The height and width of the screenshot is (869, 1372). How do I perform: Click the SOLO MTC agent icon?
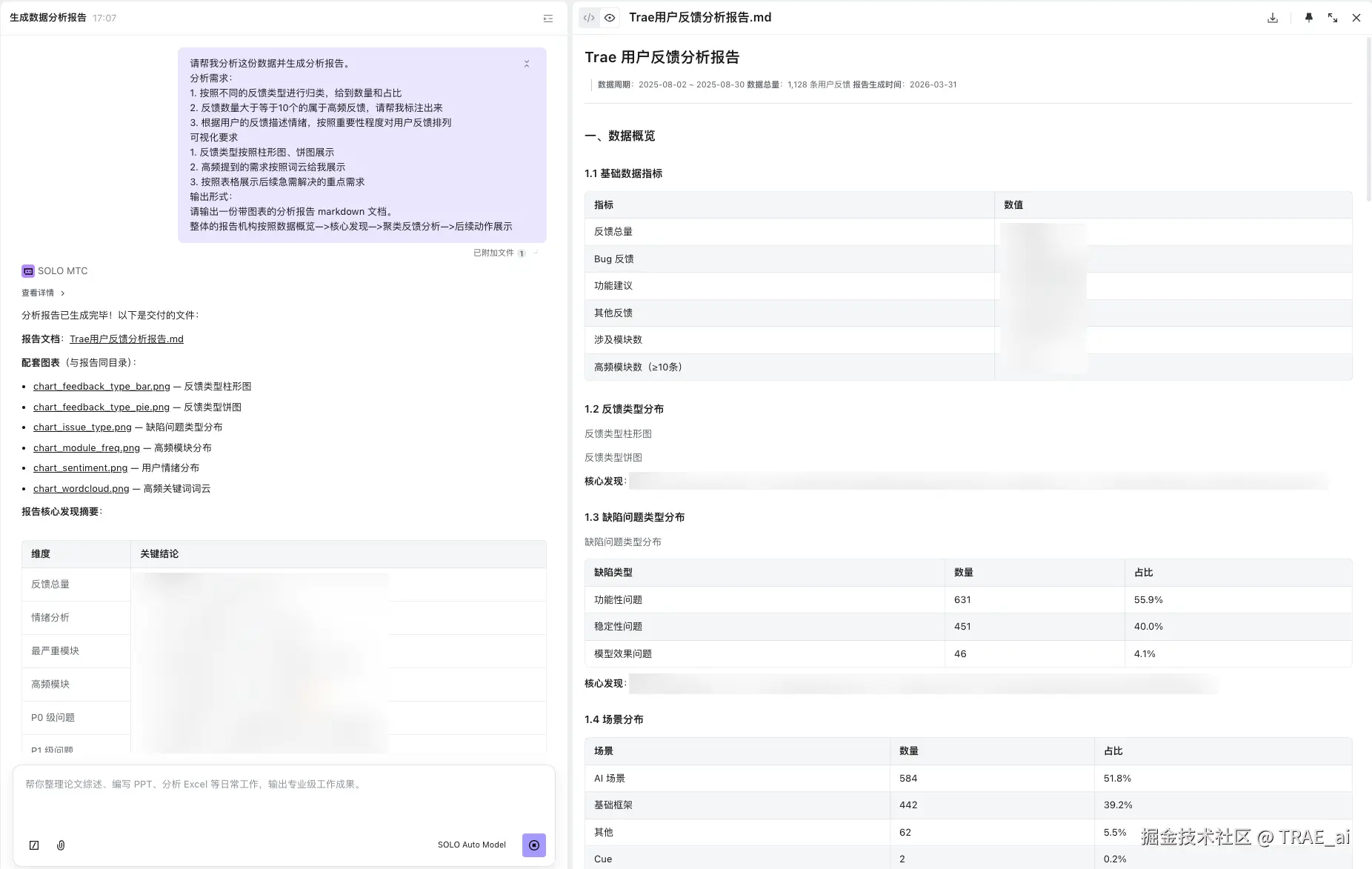click(x=28, y=271)
